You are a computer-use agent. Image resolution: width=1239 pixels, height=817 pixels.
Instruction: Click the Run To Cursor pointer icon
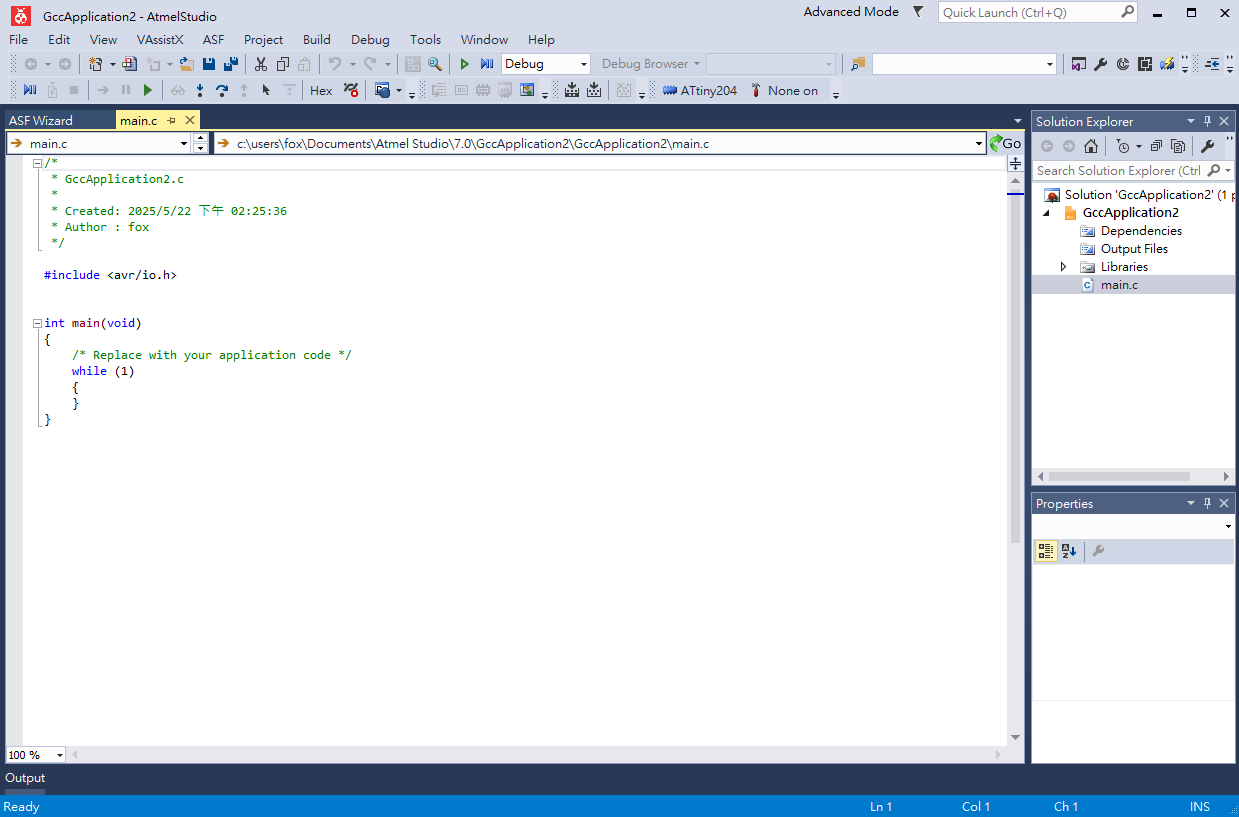coord(266,90)
